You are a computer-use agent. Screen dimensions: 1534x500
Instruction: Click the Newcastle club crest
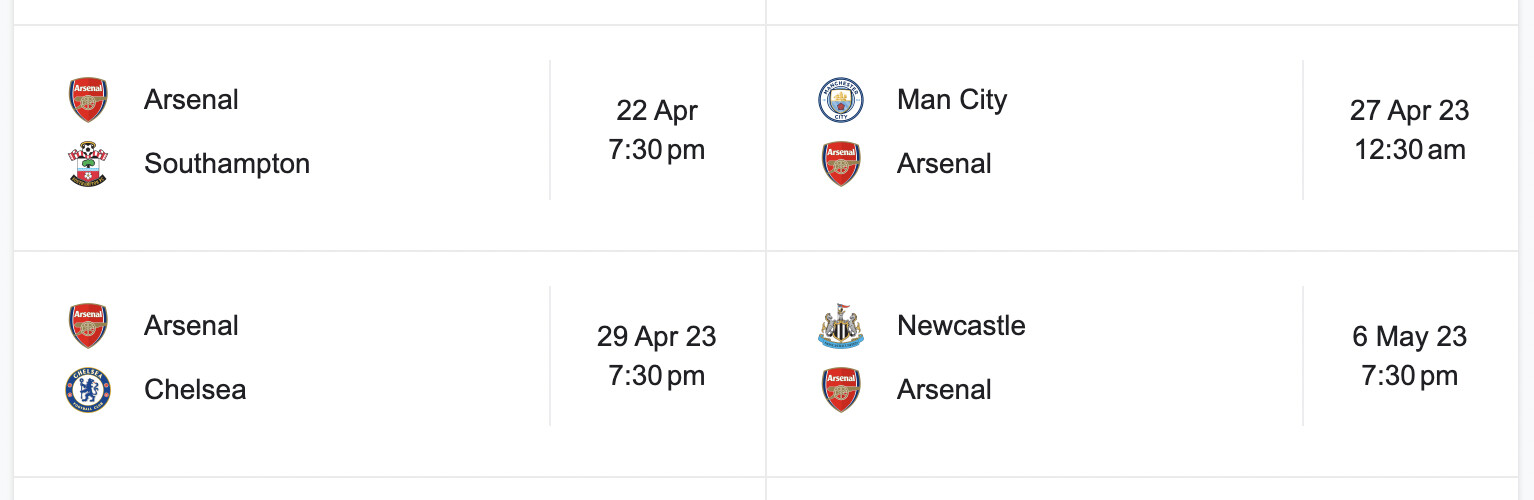click(x=841, y=326)
